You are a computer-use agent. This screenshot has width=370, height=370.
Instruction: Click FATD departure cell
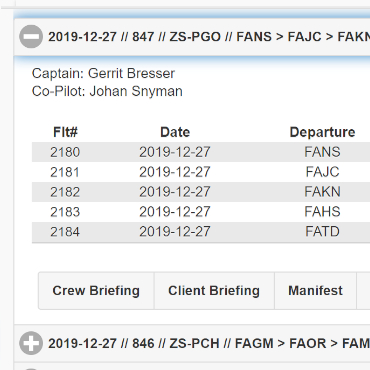click(x=322, y=232)
